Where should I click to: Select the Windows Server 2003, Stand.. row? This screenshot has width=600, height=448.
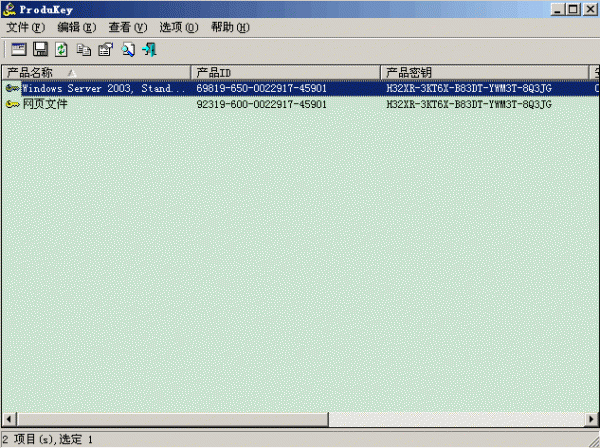point(300,88)
